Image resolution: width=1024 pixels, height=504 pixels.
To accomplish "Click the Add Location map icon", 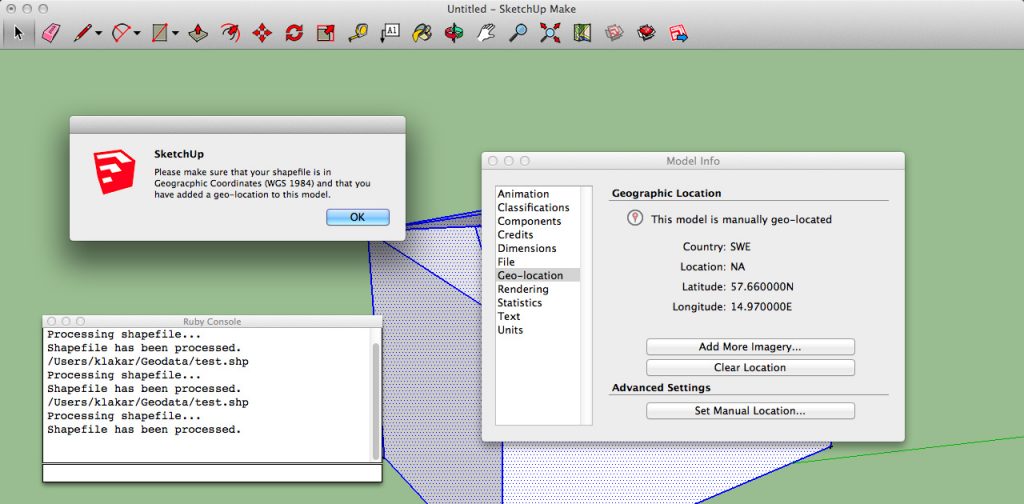I will [x=582, y=33].
